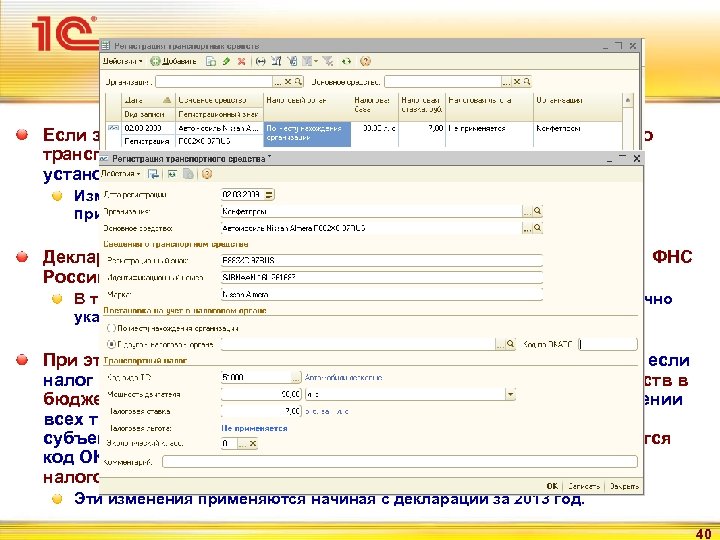Click the green refresh list icon
This screenshot has width=720, height=540.
[346, 61]
